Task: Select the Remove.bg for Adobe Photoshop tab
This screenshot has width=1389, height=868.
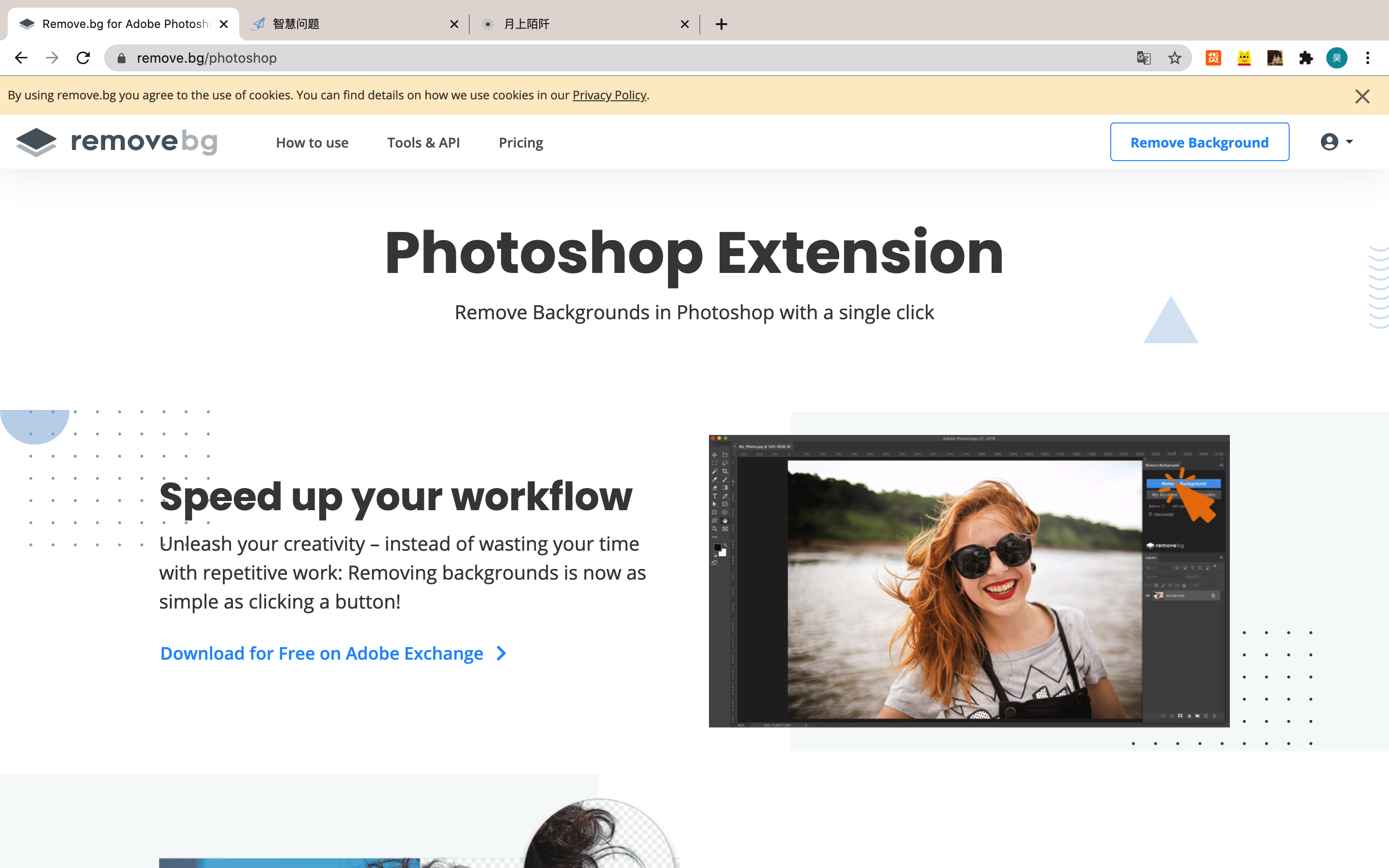Action: (123, 24)
